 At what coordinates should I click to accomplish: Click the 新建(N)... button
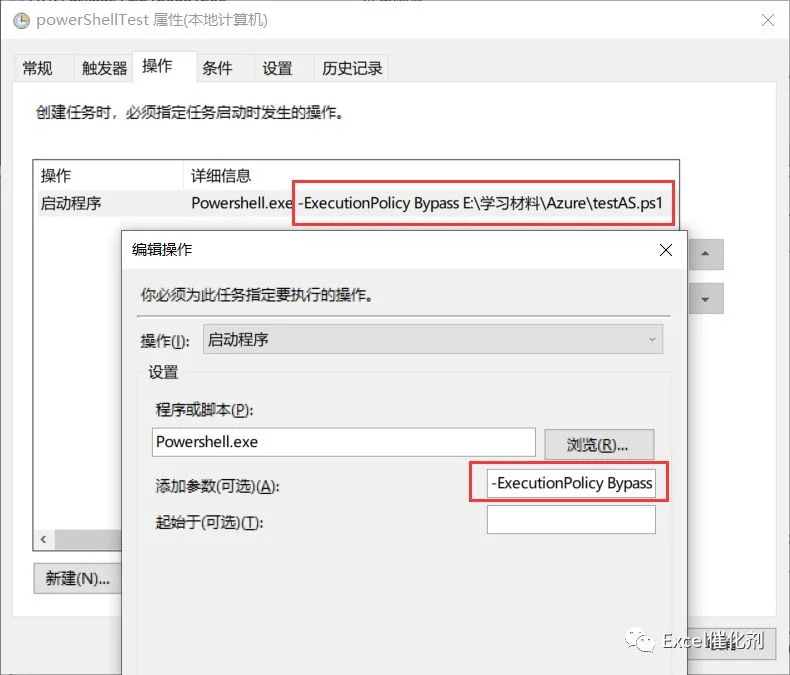78,578
